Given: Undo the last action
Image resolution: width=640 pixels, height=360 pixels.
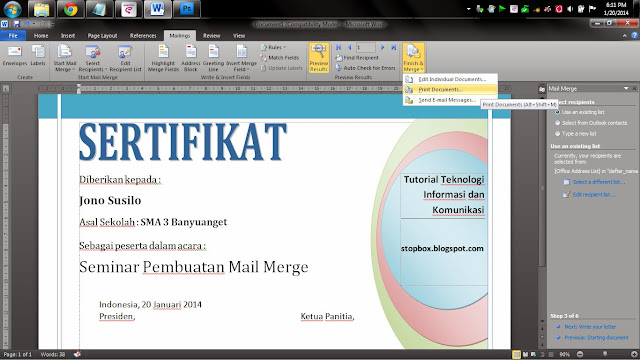Looking at the screenshot, I should tap(27, 24).
